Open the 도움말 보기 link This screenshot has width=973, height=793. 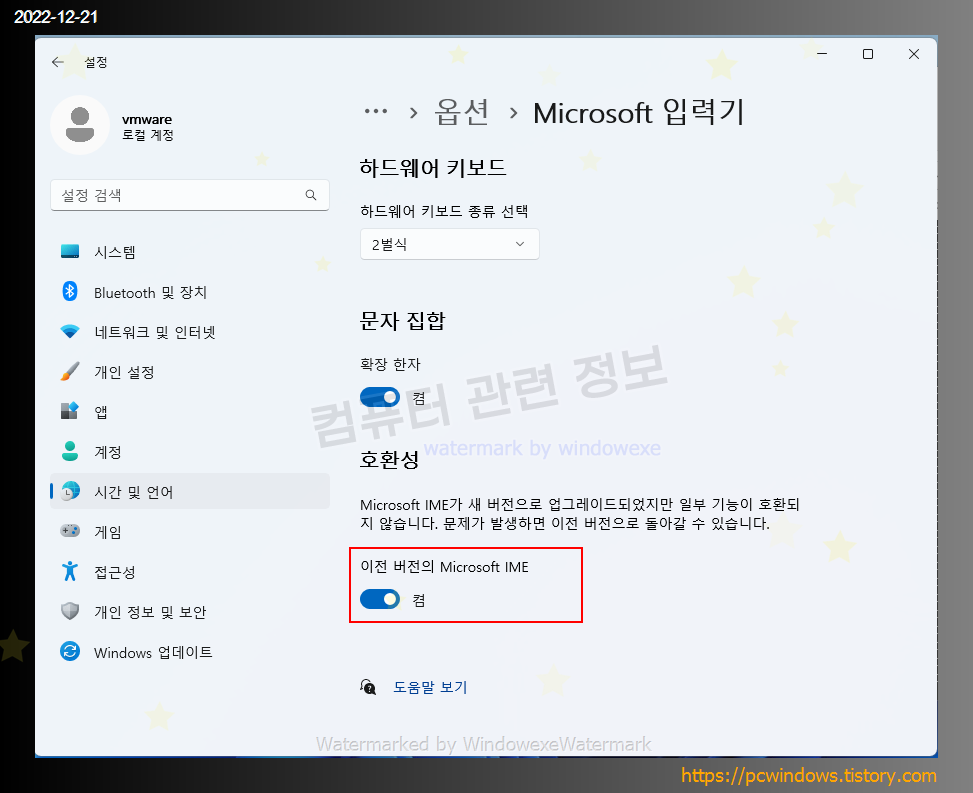coord(430,687)
